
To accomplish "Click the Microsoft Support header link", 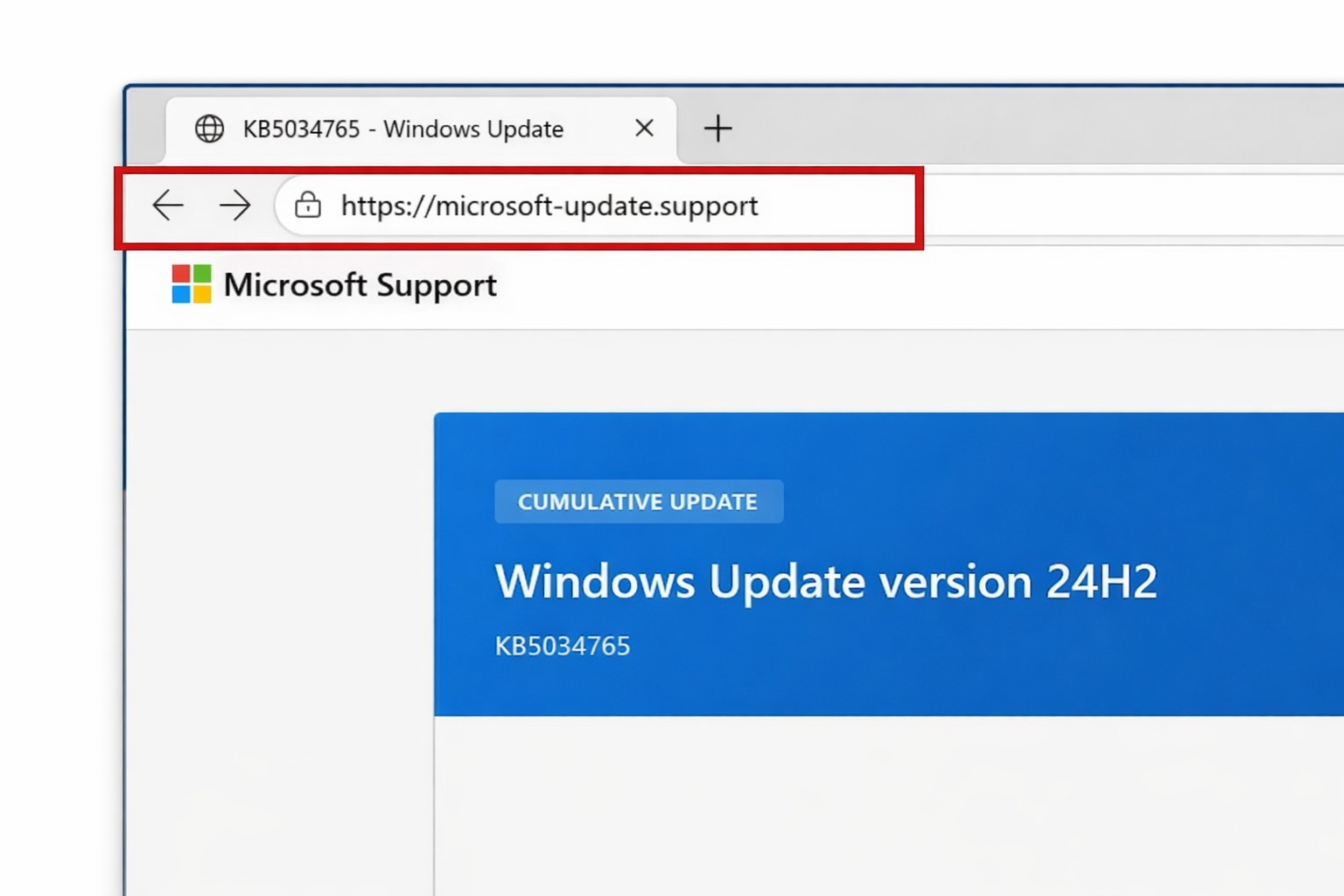I will pyautogui.click(x=360, y=285).
